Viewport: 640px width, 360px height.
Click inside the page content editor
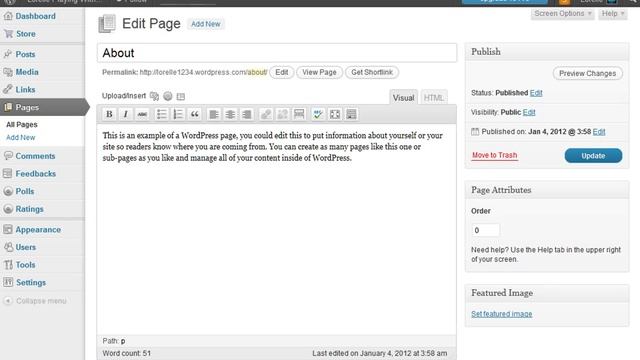point(276,229)
